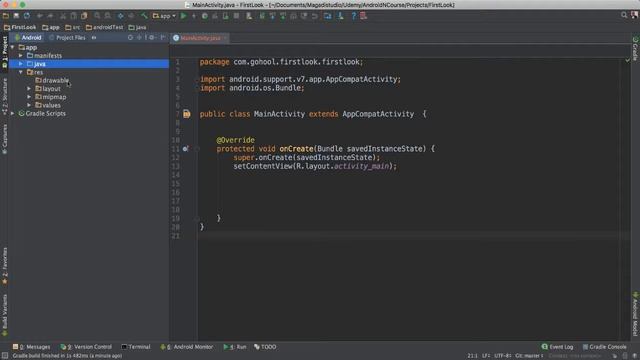This screenshot has height=360, width=640.
Task: Click the inspection checkmark in editor corner
Action: pos(627,60)
